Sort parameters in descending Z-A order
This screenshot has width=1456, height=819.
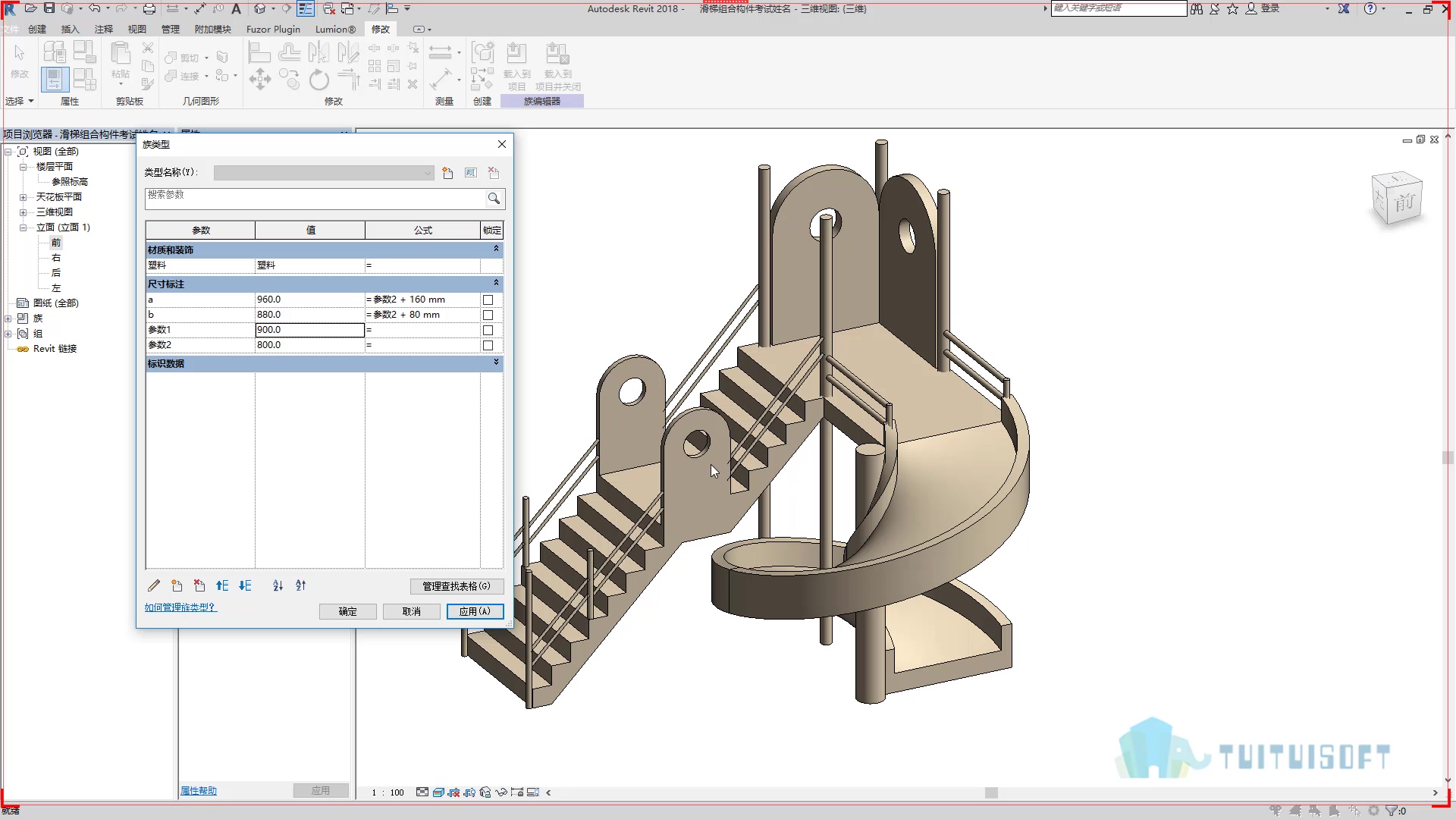(300, 585)
